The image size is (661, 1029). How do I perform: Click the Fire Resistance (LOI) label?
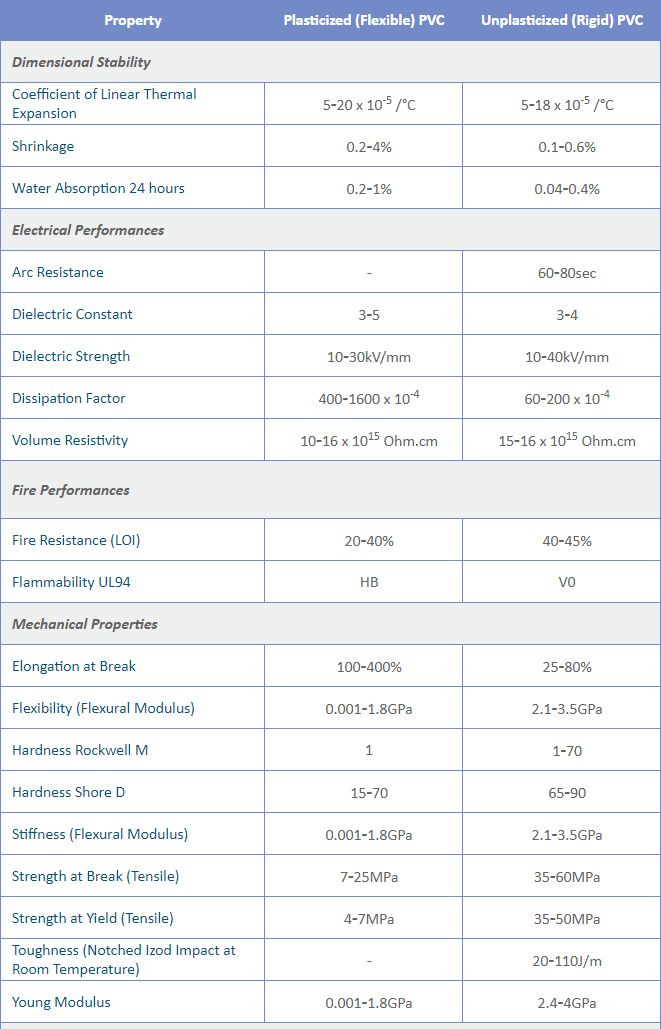76,540
